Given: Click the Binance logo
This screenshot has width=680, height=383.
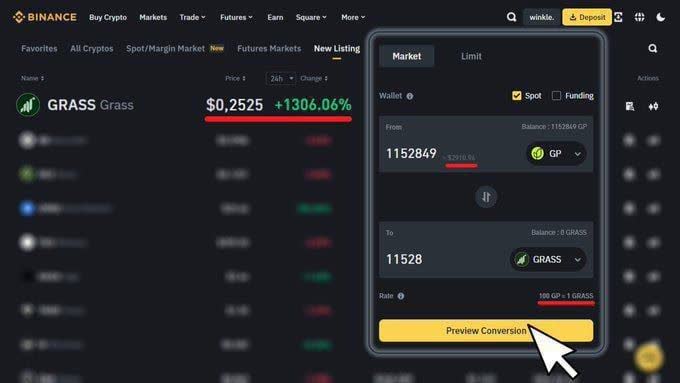Looking at the screenshot, I should pyautogui.click(x=45, y=17).
